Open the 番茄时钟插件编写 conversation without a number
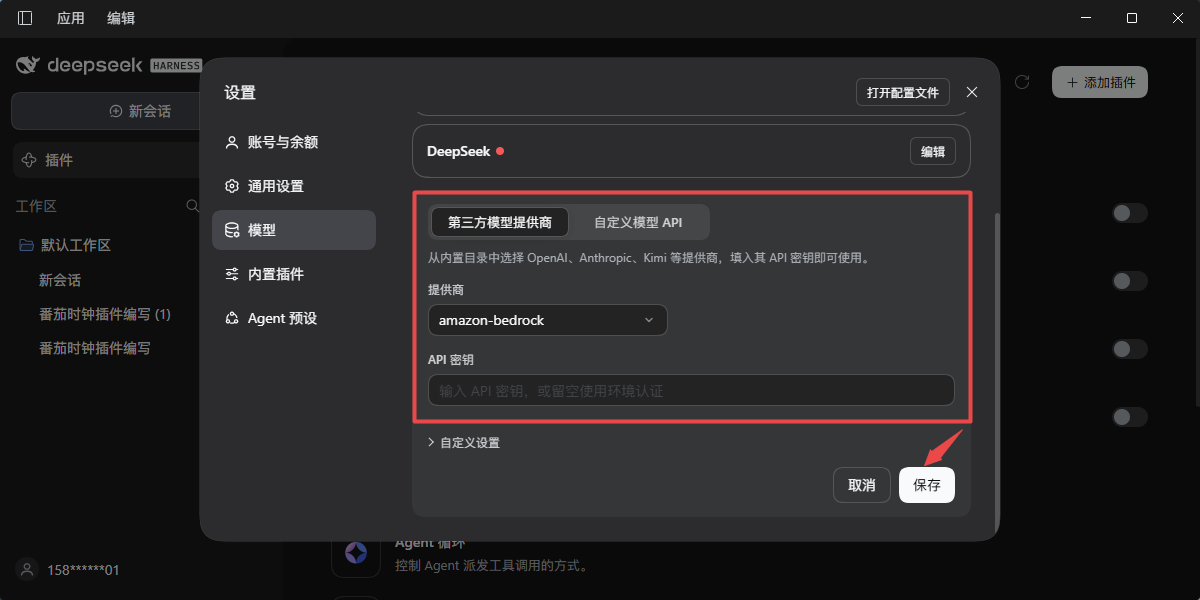Screen dimensions: 1200x600 coord(95,348)
